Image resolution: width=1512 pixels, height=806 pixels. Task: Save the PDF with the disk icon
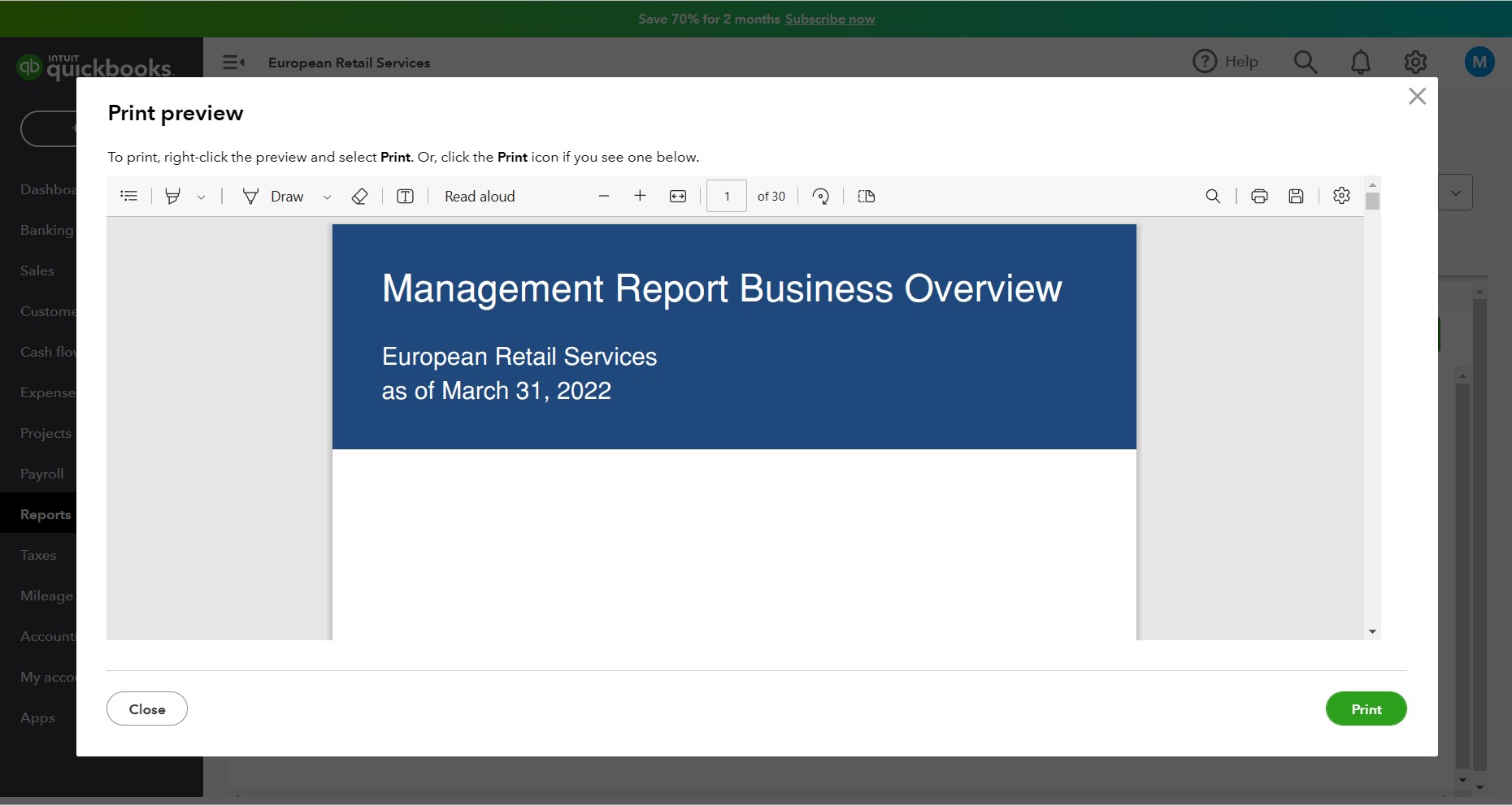[x=1297, y=196]
